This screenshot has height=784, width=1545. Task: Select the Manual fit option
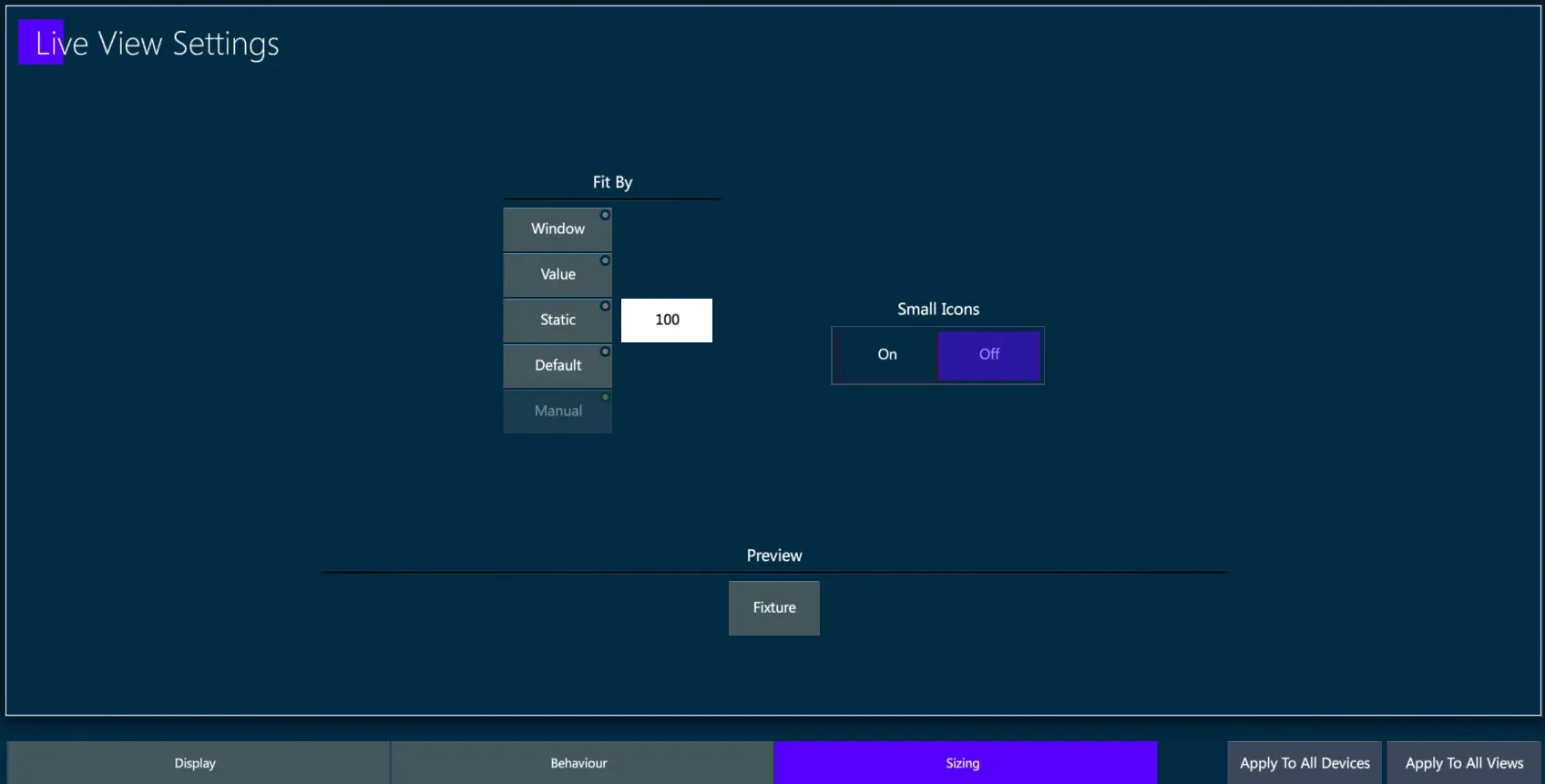pyautogui.click(x=558, y=412)
